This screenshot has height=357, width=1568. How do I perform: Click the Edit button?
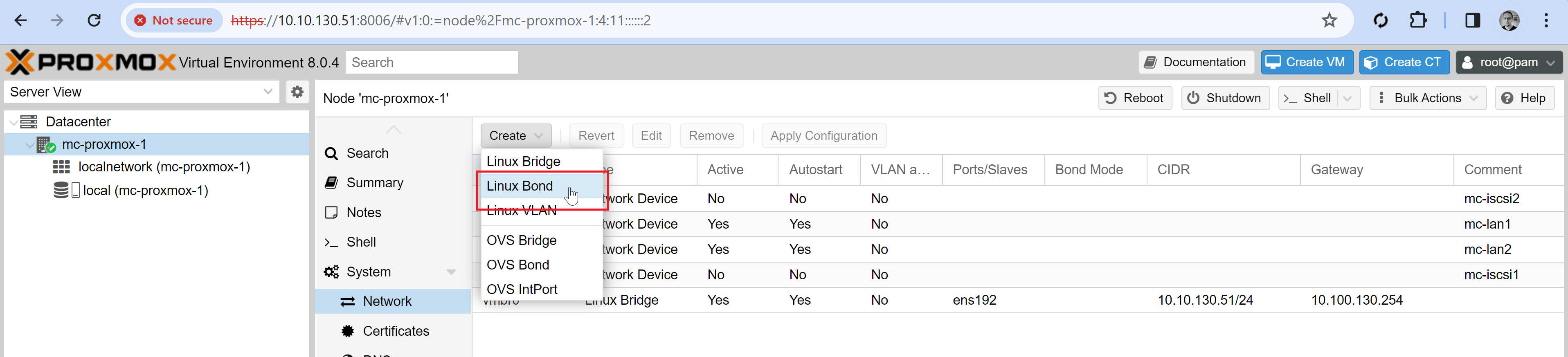tap(651, 136)
